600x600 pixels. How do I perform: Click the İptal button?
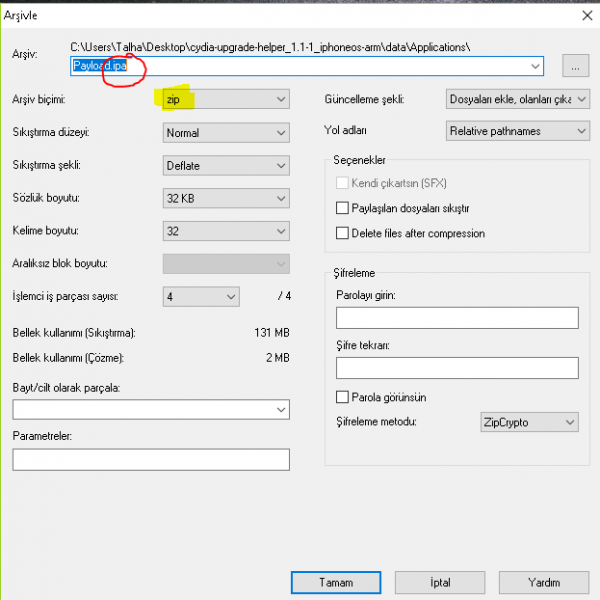(x=439, y=581)
